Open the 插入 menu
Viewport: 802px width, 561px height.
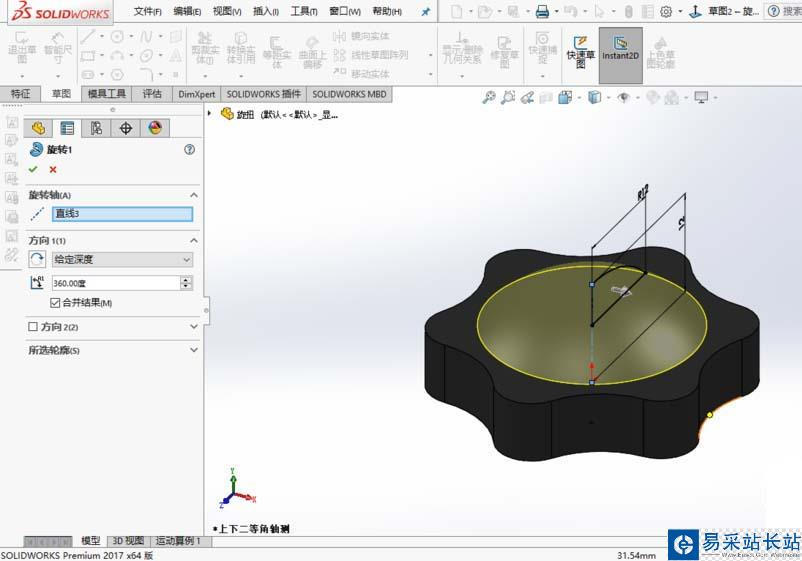point(267,12)
